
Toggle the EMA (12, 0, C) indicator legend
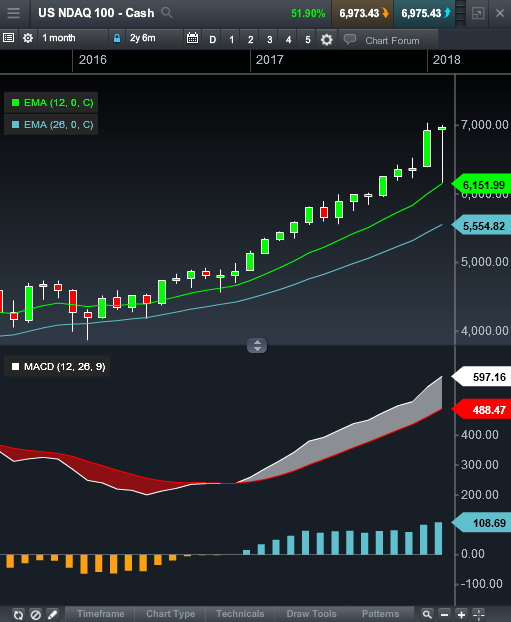coord(51,103)
